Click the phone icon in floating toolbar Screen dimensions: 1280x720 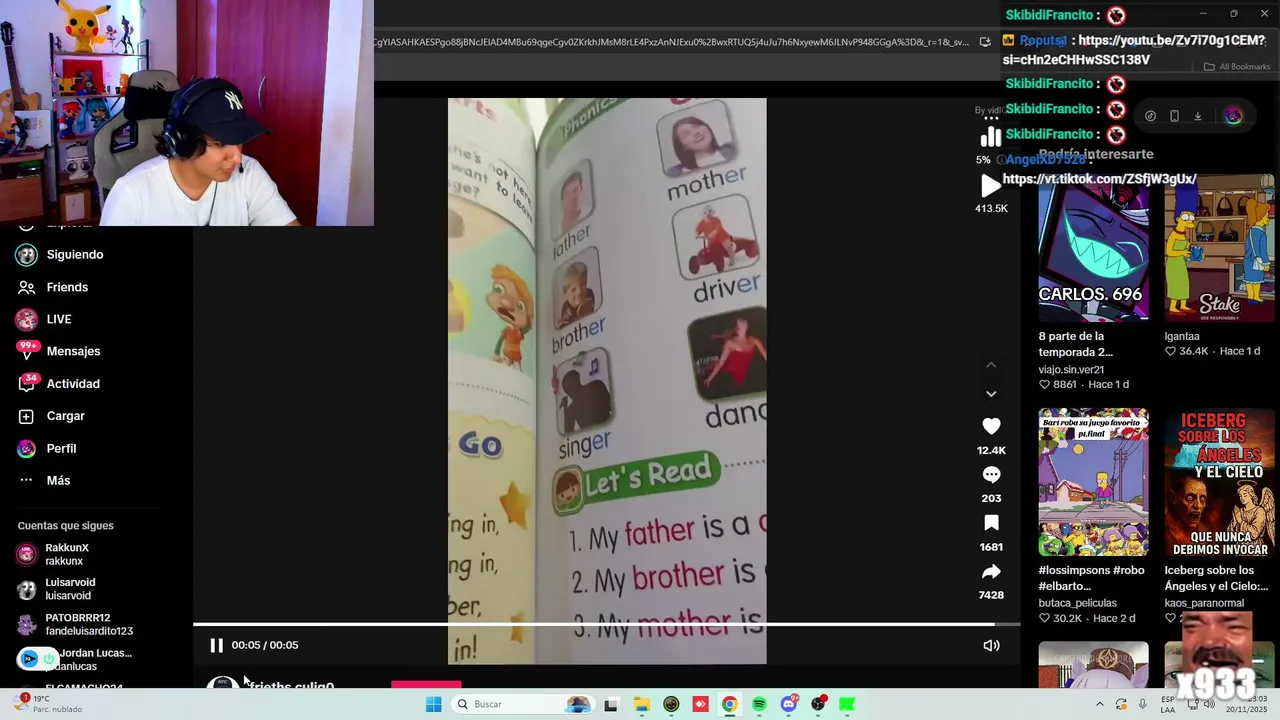1174,116
